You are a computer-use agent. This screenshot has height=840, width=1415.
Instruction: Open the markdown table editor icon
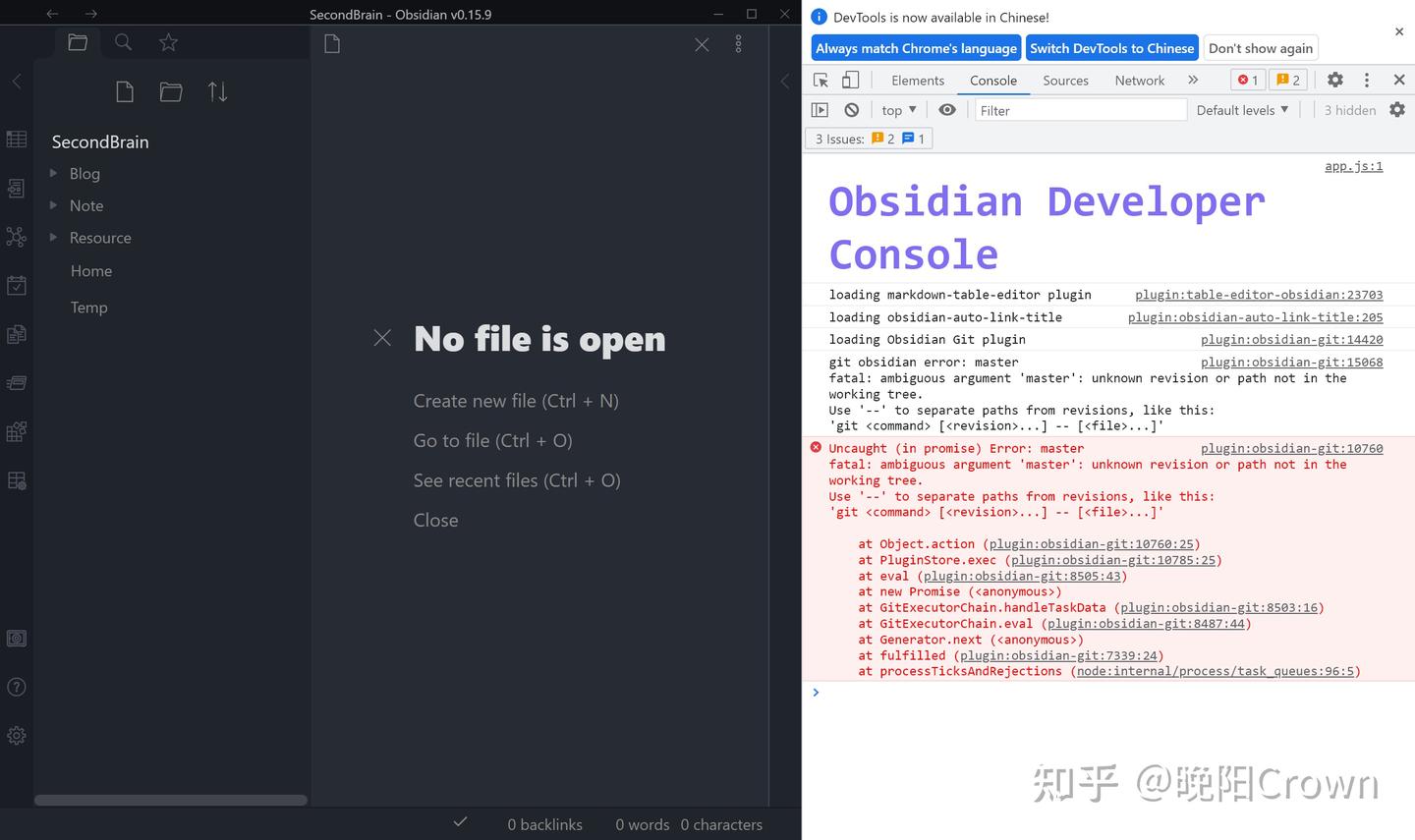click(x=16, y=138)
